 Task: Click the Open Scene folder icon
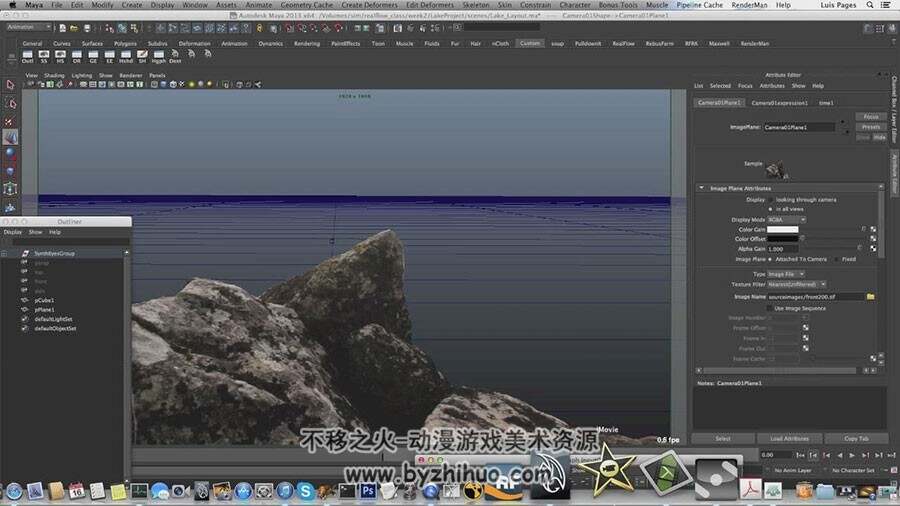[x=74, y=28]
